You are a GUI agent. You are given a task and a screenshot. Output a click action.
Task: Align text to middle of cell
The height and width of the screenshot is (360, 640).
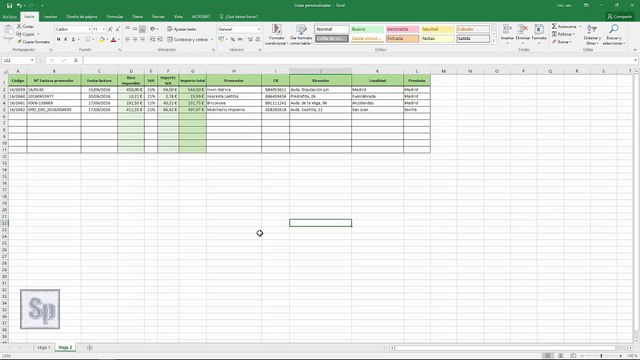pos(135,29)
